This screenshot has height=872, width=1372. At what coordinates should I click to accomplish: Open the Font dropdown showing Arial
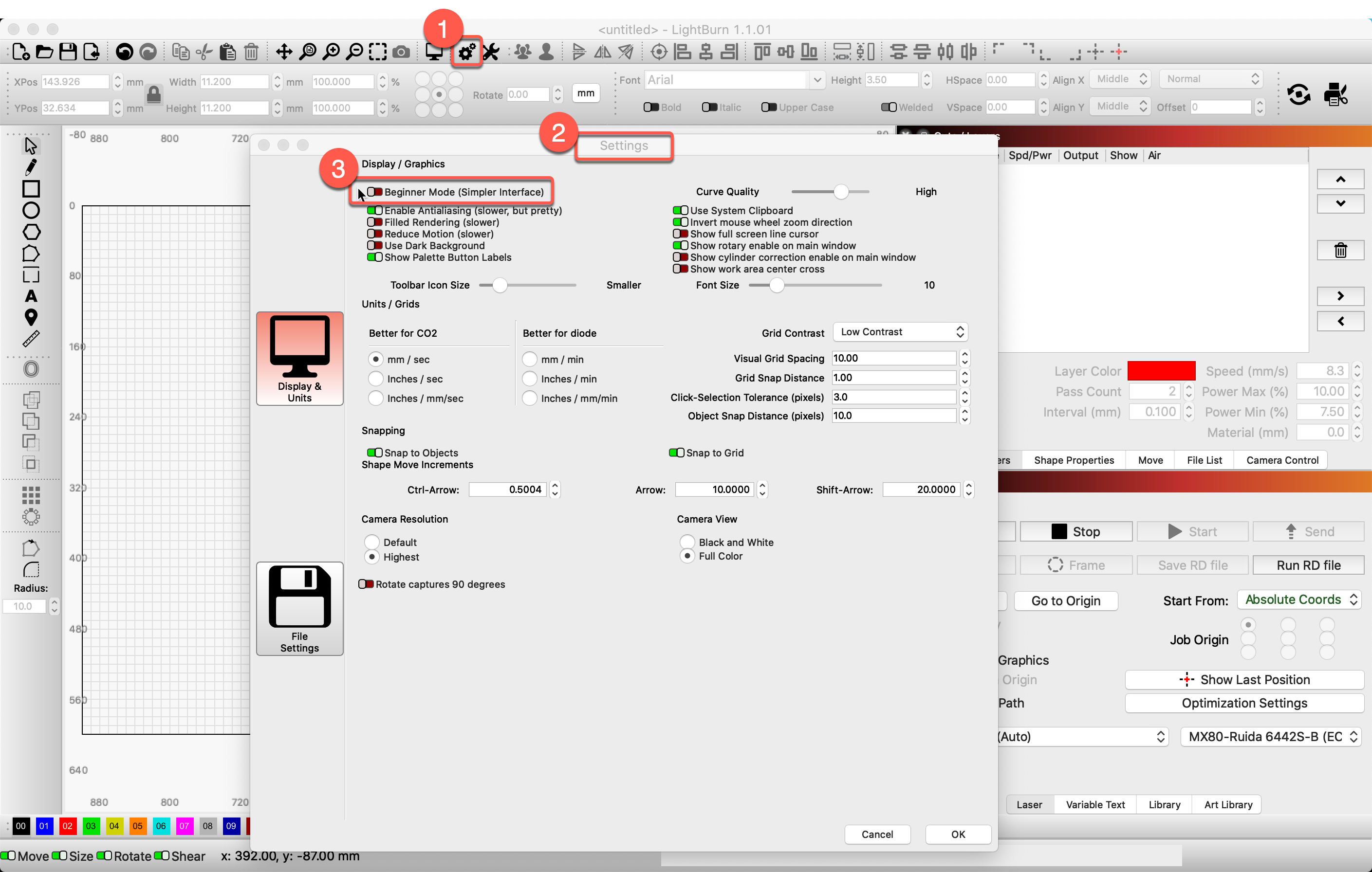coord(819,80)
